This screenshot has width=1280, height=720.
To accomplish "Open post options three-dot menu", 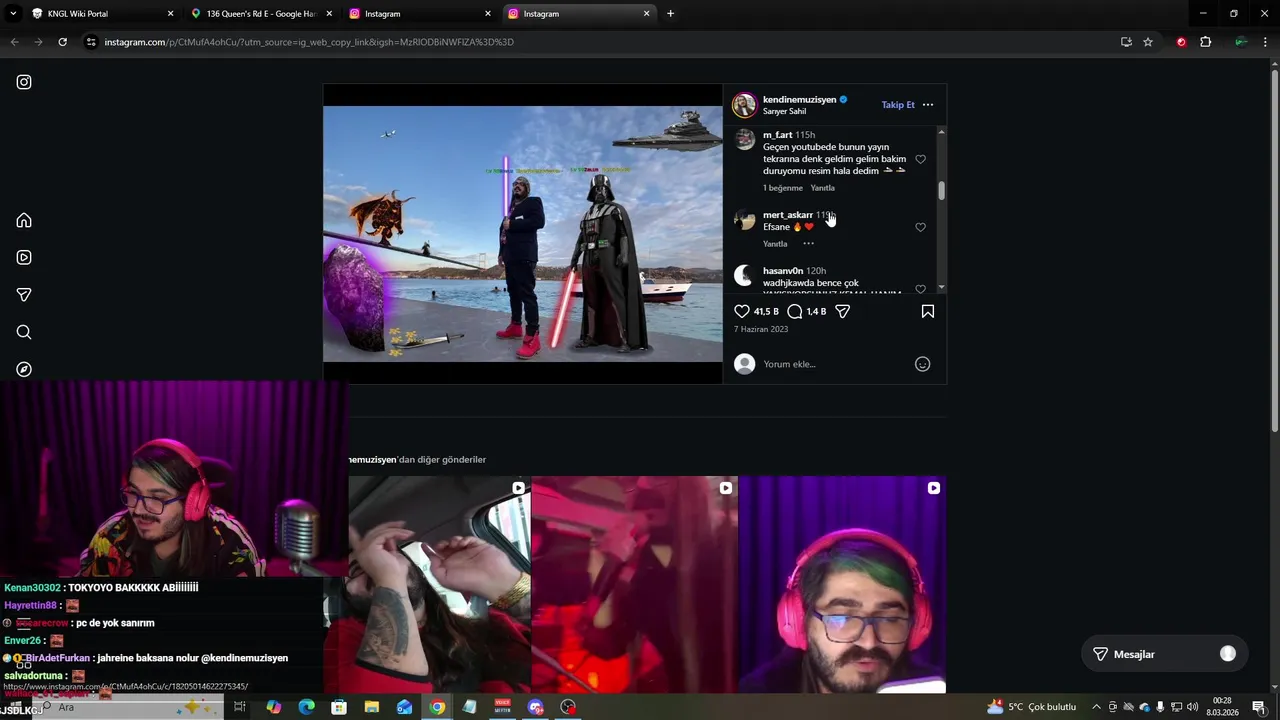I will [928, 104].
